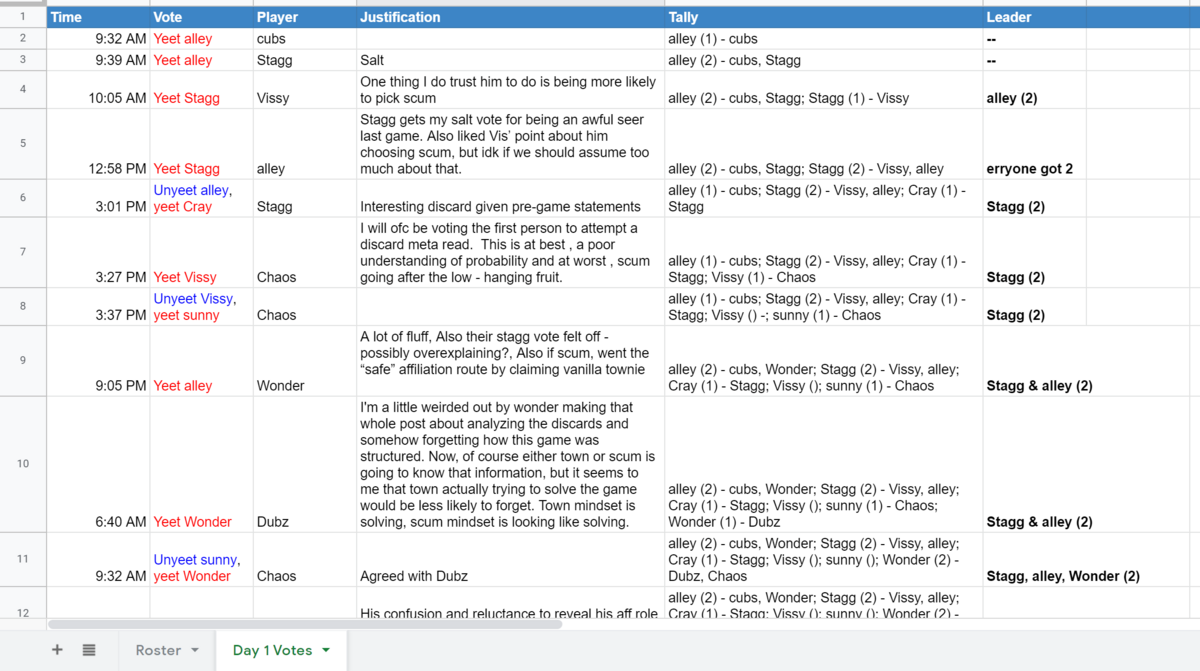Select the Day 1 Votes sheet tab
The image size is (1200, 671).
272,650
